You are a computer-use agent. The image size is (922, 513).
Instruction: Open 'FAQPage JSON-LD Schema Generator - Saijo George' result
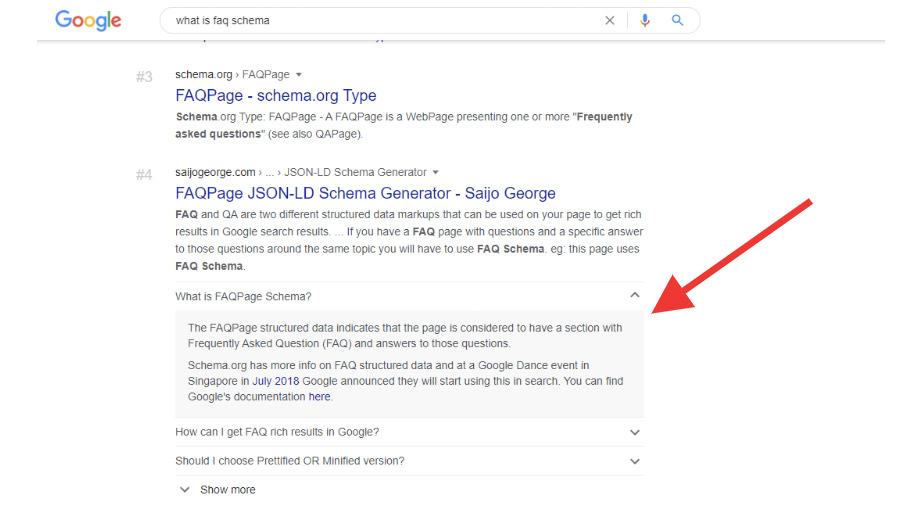point(365,194)
